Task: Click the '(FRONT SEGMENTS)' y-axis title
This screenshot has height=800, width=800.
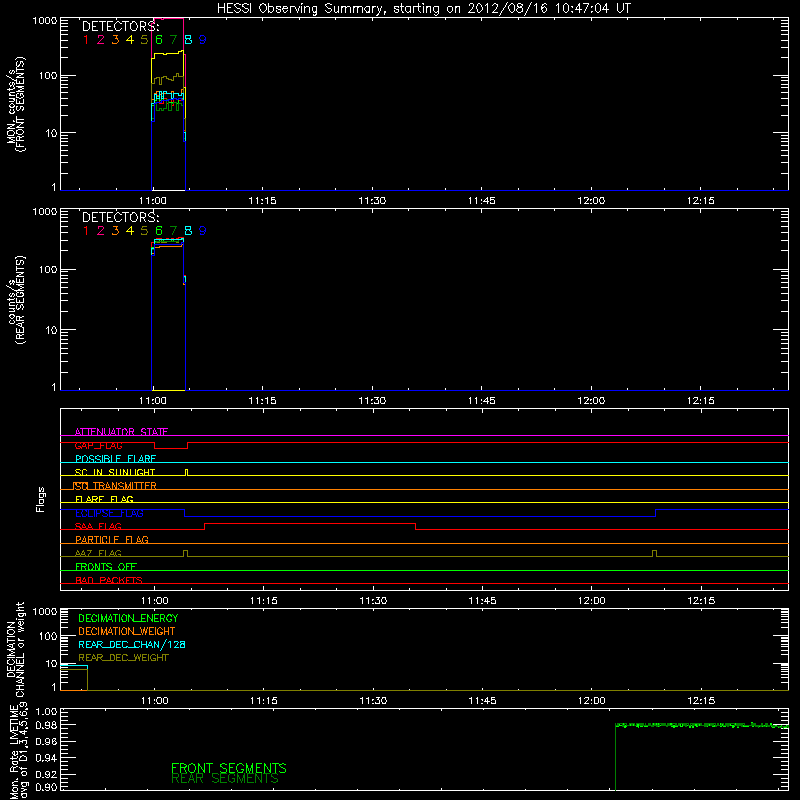Action: (20, 105)
